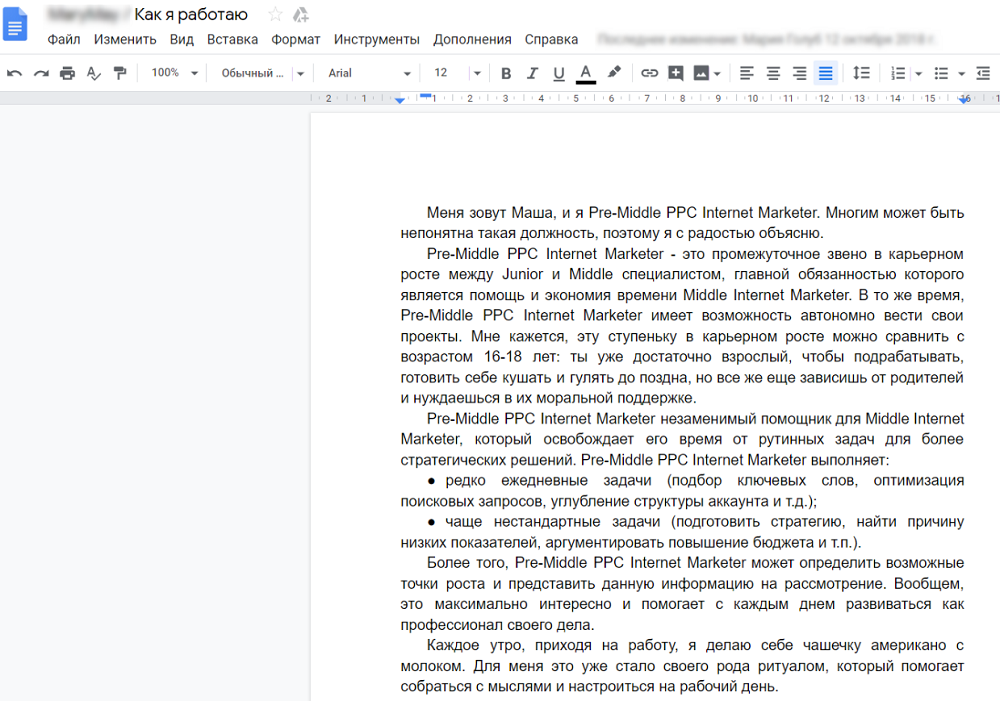The width and height of the screenshot is (1000, 701).
Task: Open the Google Docs home screen icon
Action: 15,24
